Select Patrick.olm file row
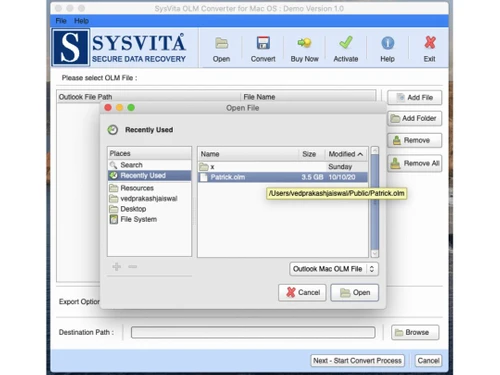500x375 pixels. (283, 177)
